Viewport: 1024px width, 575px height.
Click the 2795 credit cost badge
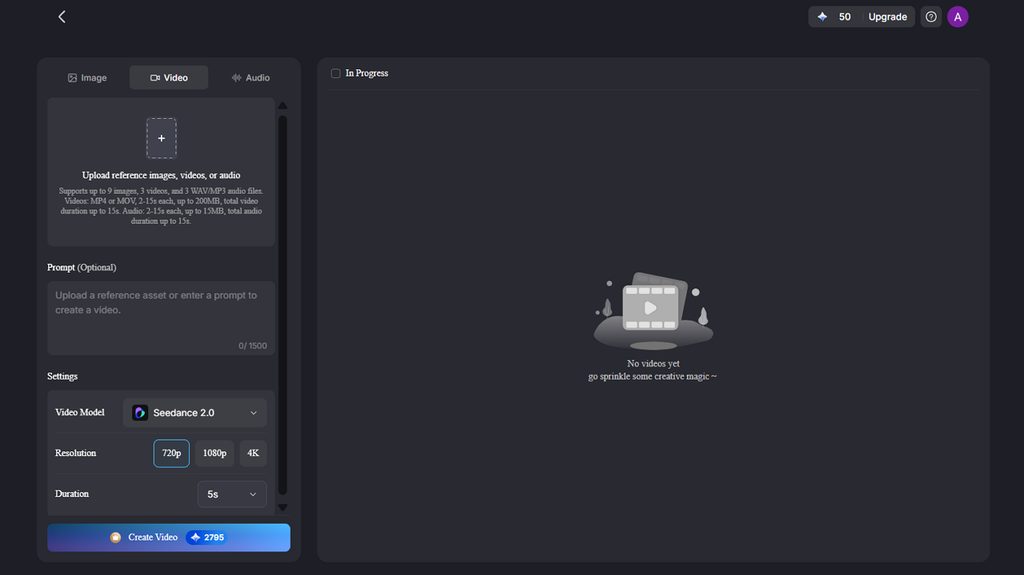206,537
